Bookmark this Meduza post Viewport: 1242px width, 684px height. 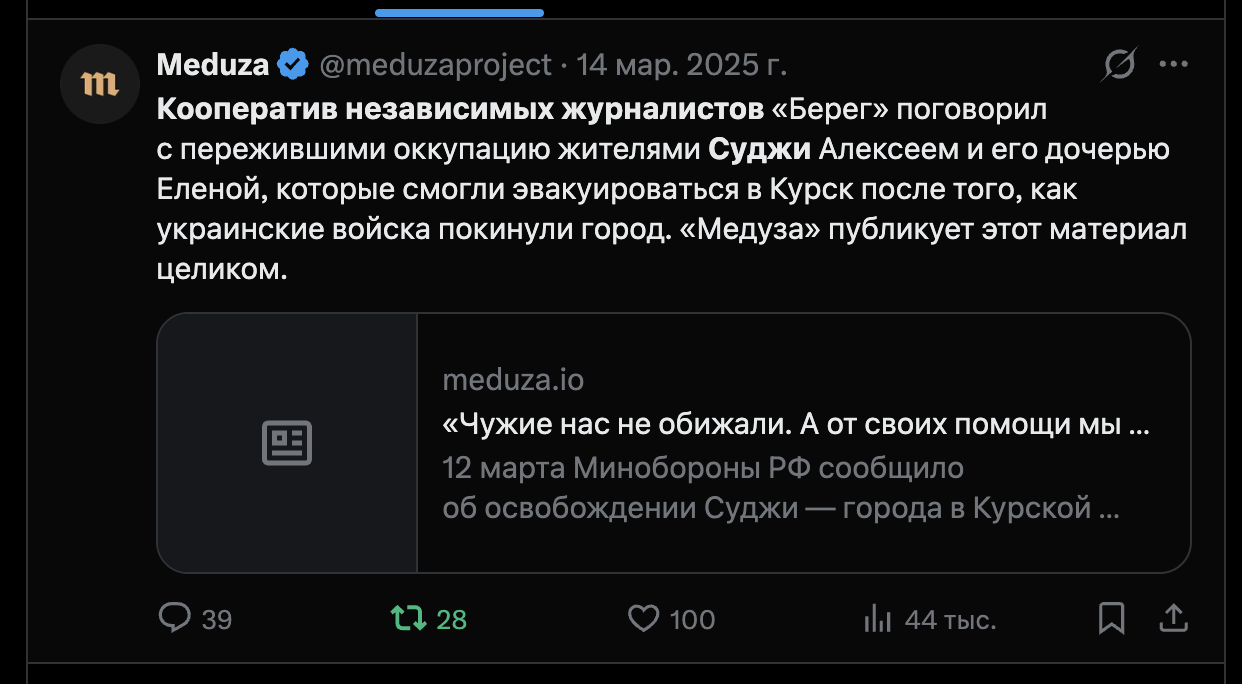[1111, 618]
